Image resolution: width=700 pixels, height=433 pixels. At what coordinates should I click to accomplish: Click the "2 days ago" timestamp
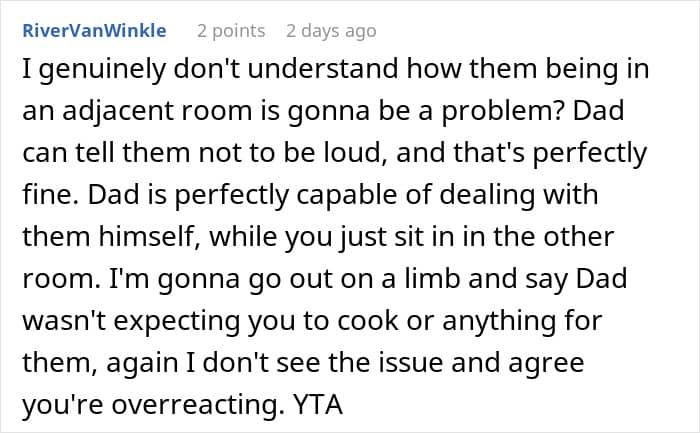pos(331,31)
